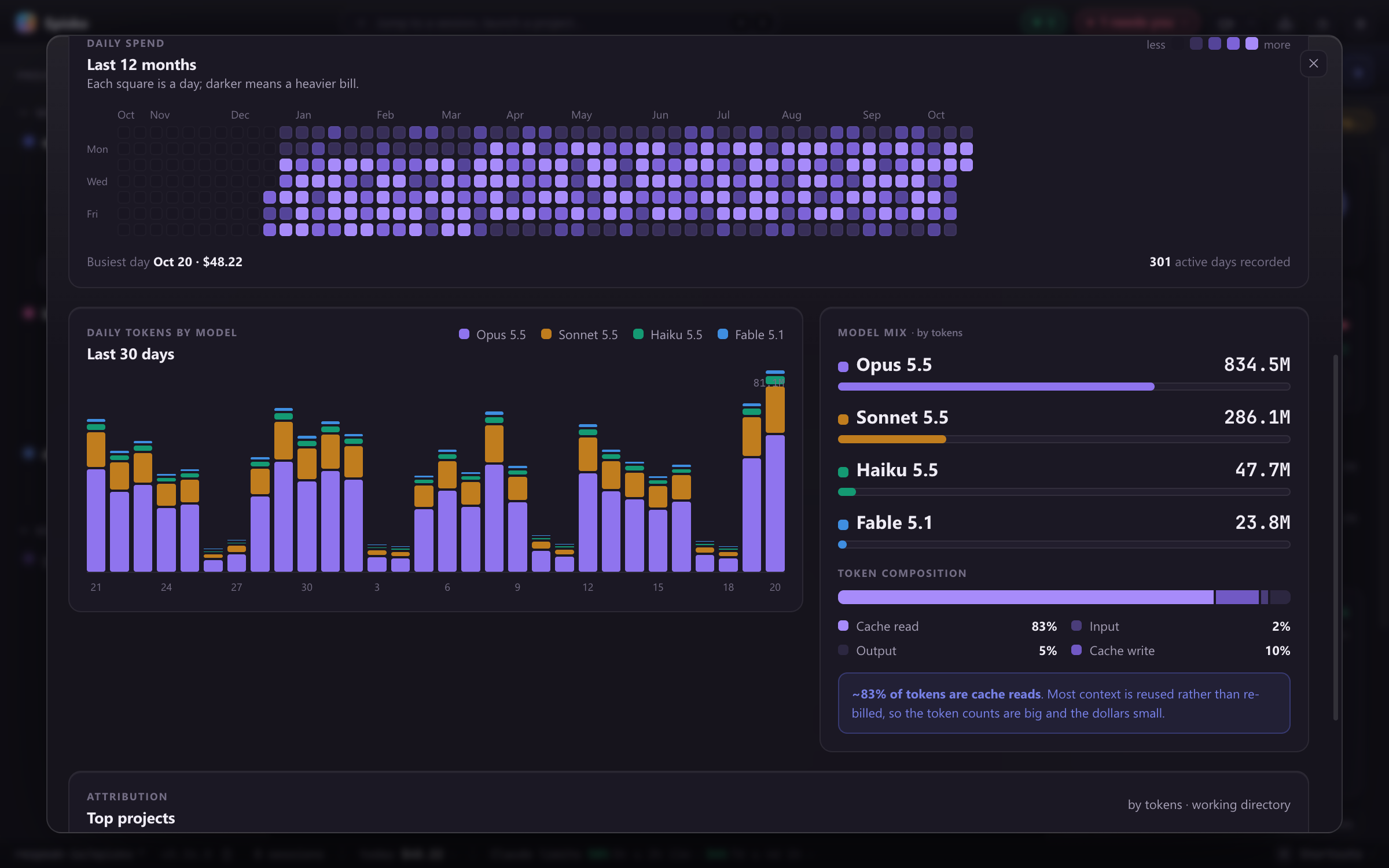Click the '301 active days recorded' text
Viewport: 1389px width, 868px height.
[x=1219, y=262]
